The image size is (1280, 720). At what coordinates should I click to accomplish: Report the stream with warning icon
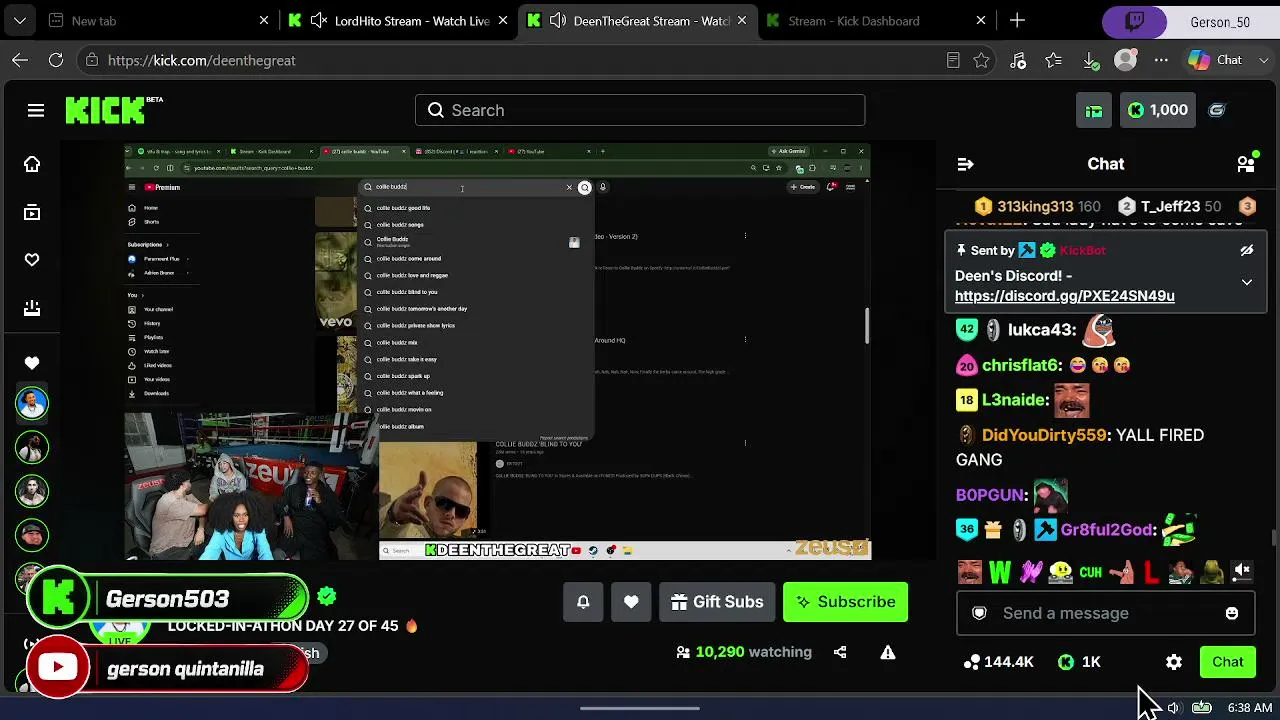point(887,652)
